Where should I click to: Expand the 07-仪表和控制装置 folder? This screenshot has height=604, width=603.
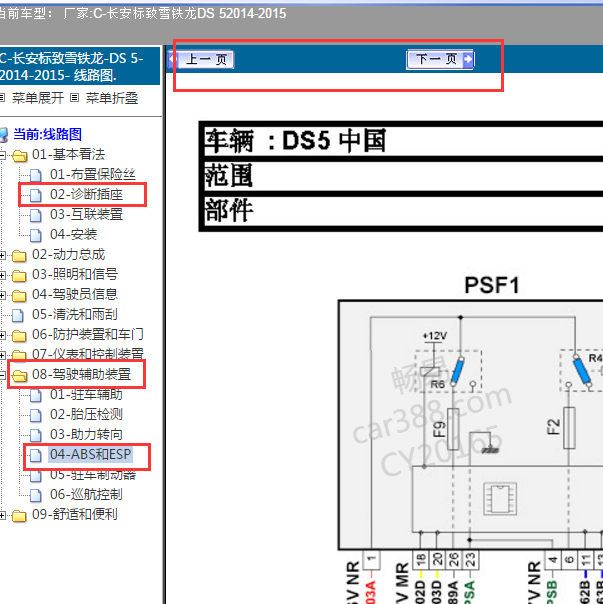(2, 355)
